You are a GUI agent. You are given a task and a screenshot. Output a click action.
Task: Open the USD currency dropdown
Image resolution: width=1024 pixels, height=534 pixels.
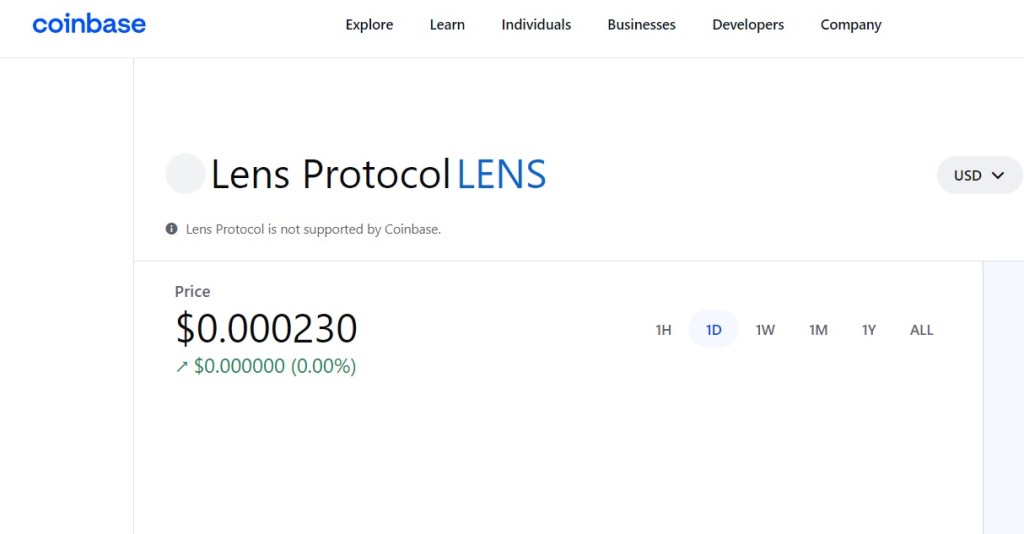979,175
